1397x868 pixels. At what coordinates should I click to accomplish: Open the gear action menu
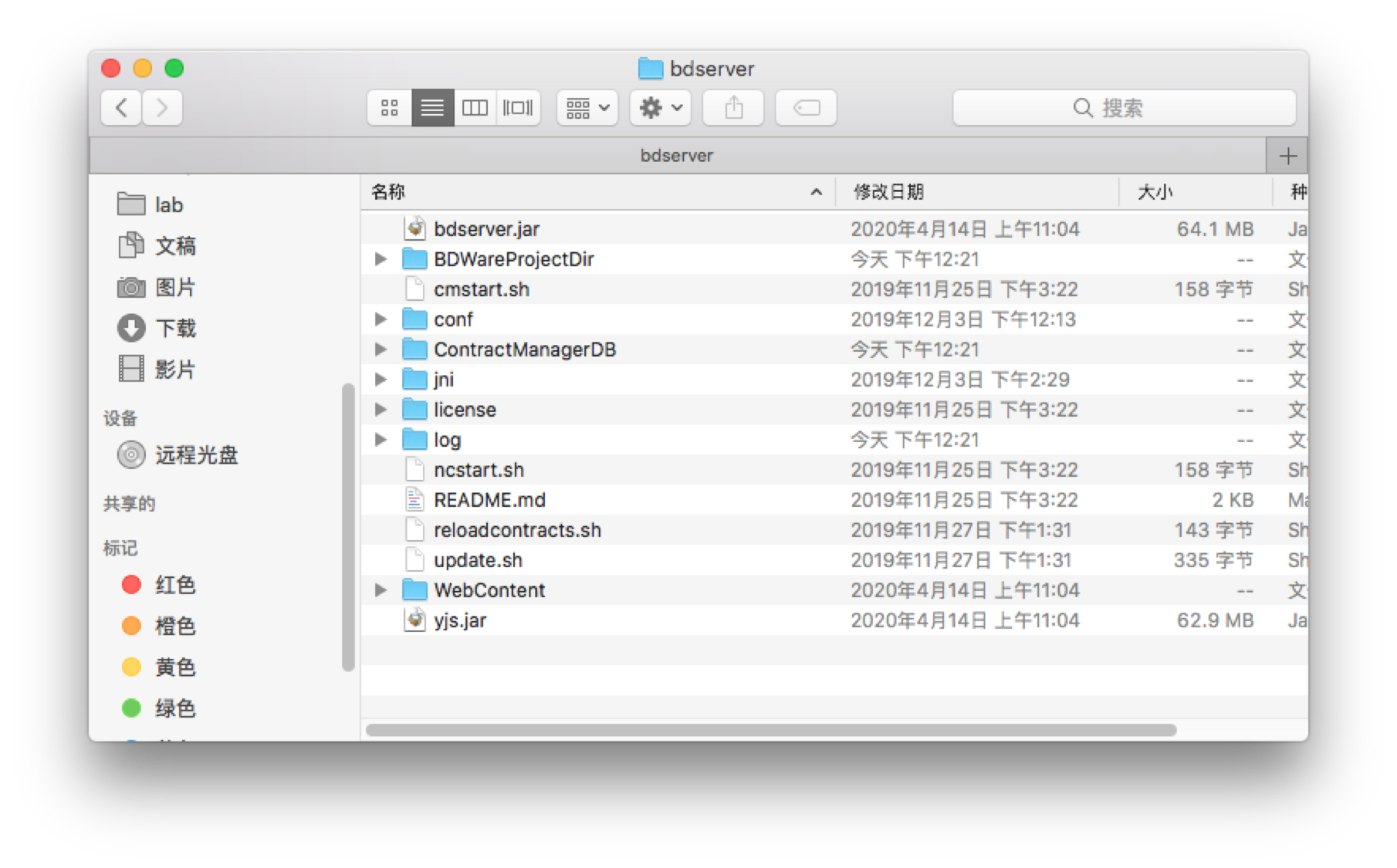[x=660, y=108]
